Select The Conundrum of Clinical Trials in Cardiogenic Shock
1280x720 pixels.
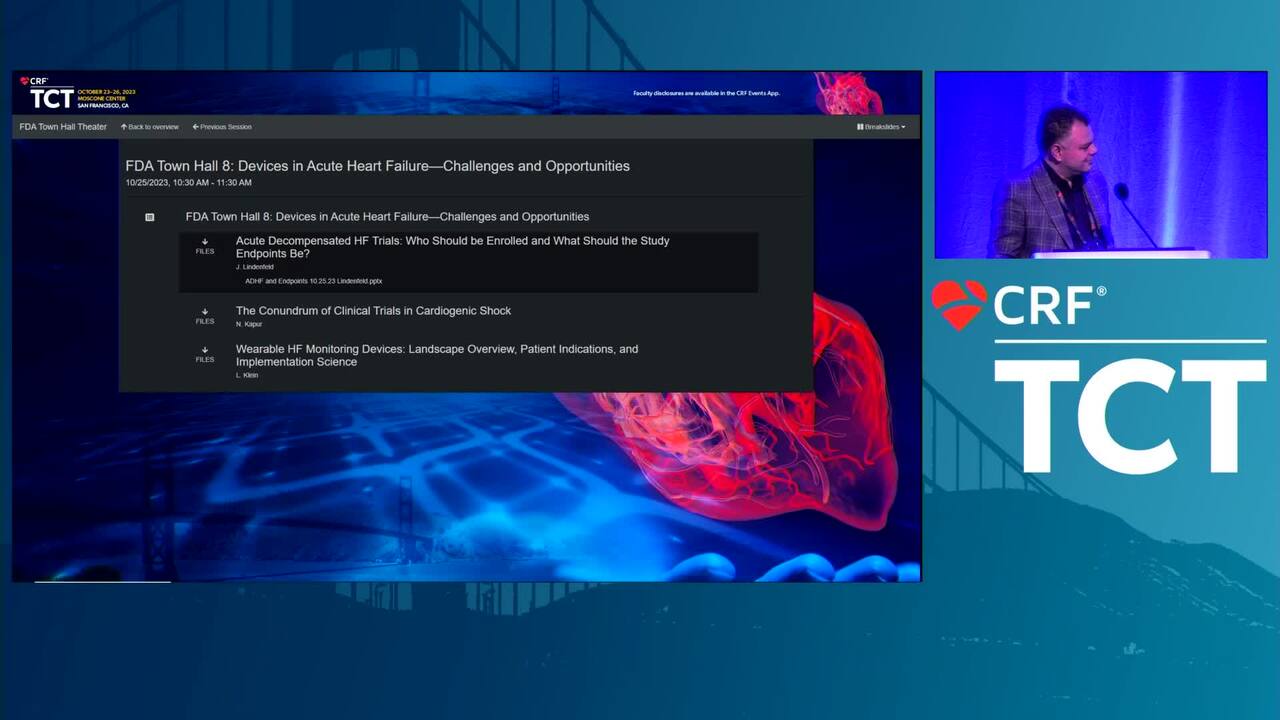tap(373, 311)
